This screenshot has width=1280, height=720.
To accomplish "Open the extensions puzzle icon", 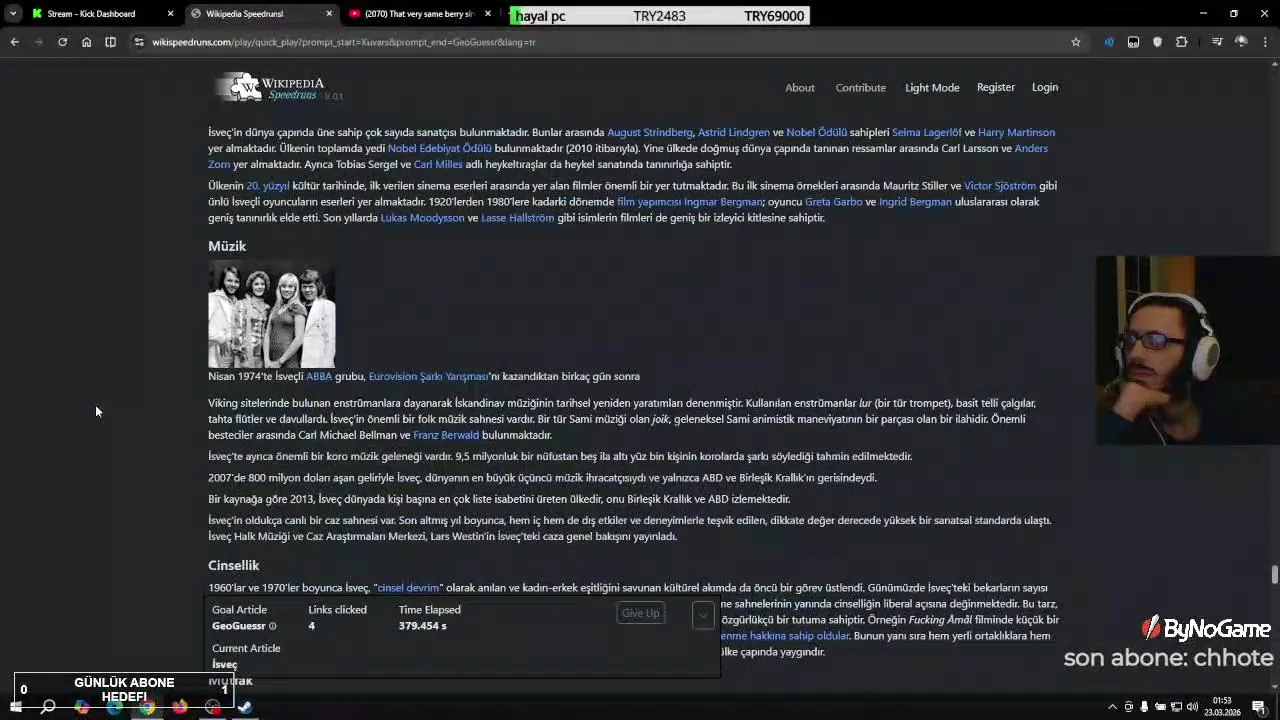I will (x=1181, y=42).
